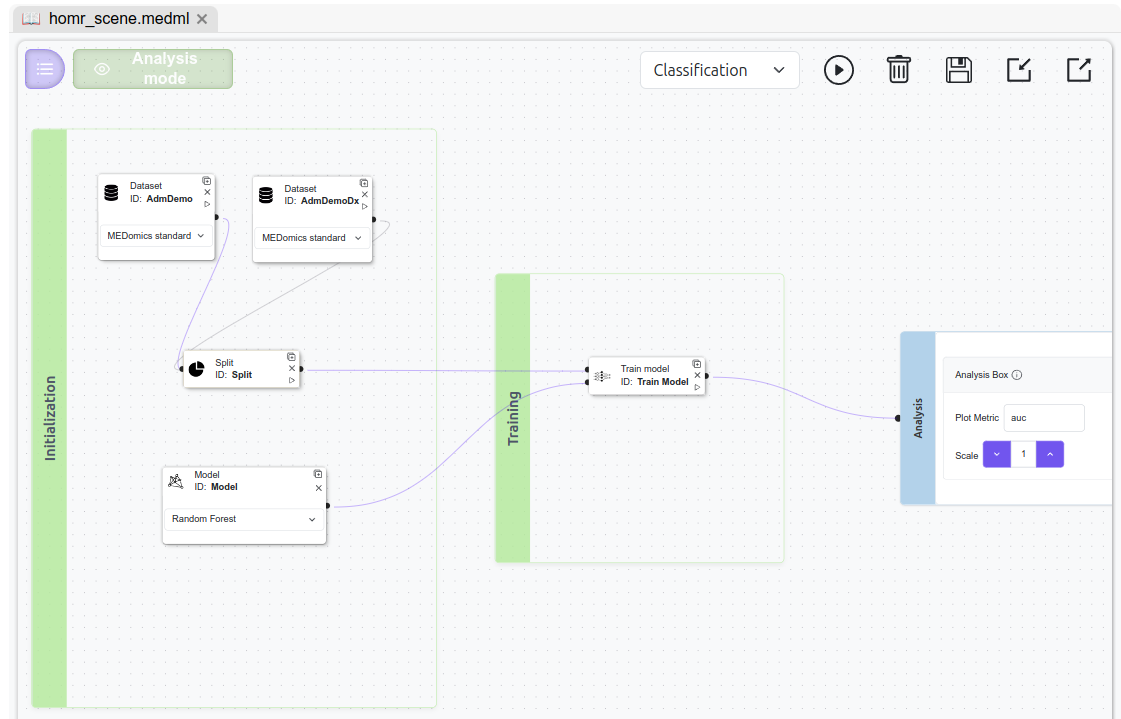Expand AdmDemoDx's MEDomics standard dropdown

click(x=311, y=238)
